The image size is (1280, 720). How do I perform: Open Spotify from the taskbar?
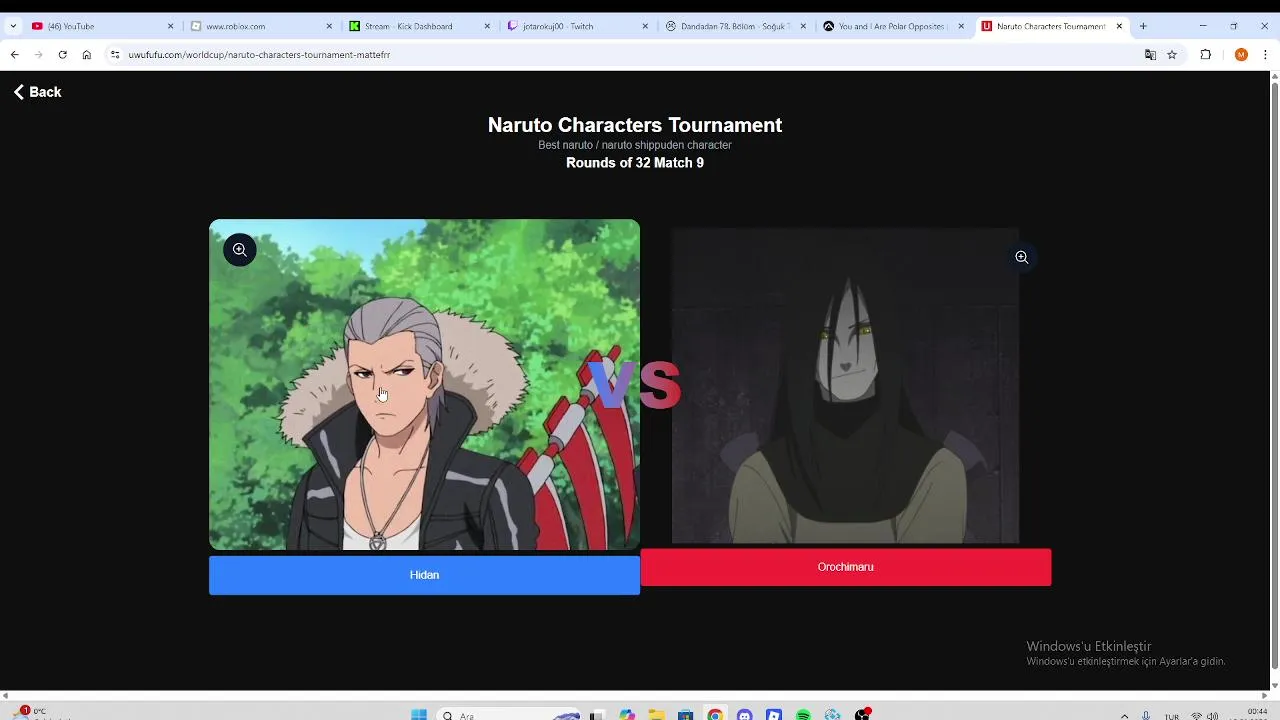(x=803, y=714)
